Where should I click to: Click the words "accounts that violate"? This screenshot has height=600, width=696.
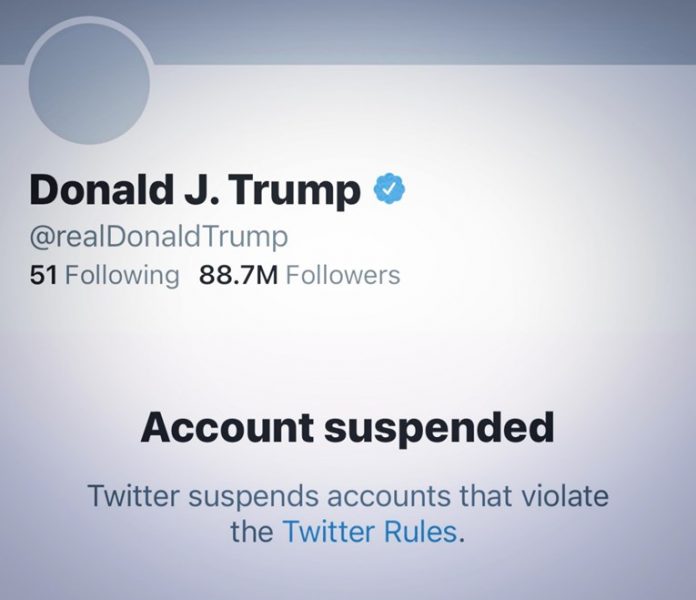pyautogui.click(x=483, y=495)
